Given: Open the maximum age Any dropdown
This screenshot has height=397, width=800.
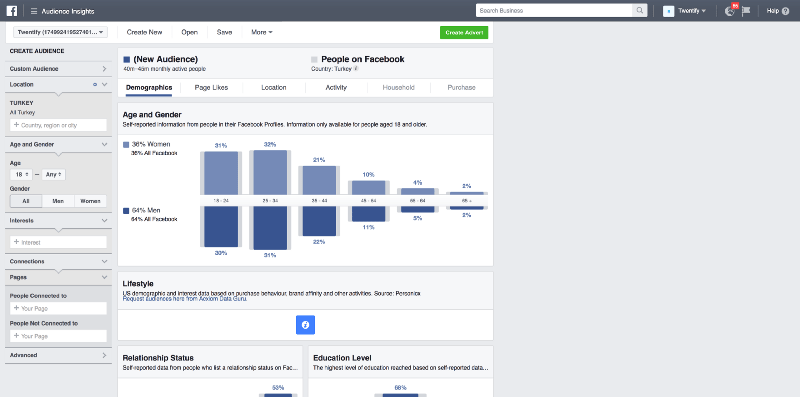Looking at the screenshot, I should [x=54, y=175].
